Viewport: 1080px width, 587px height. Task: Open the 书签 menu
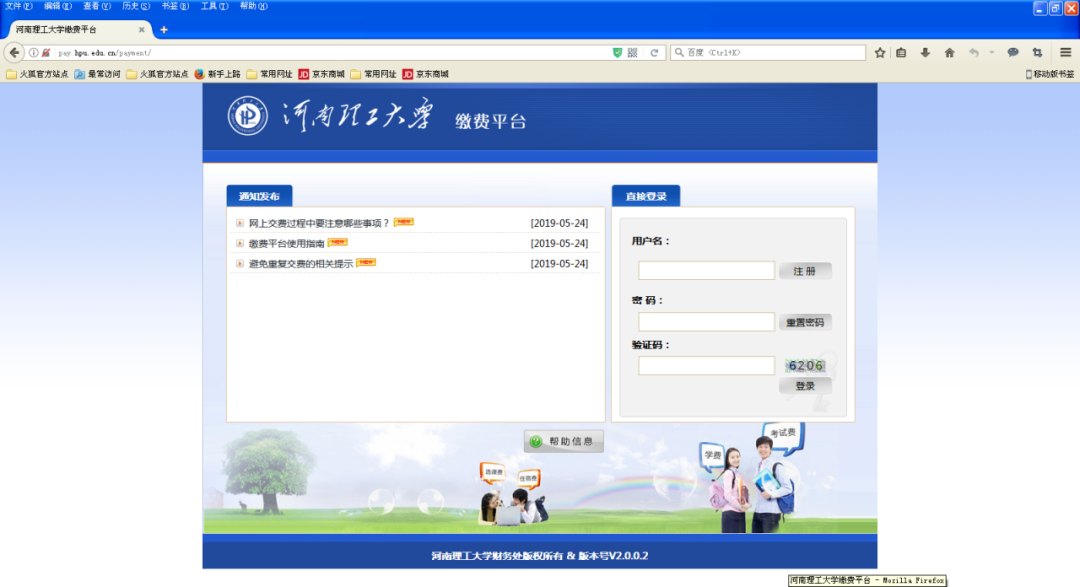175,6
